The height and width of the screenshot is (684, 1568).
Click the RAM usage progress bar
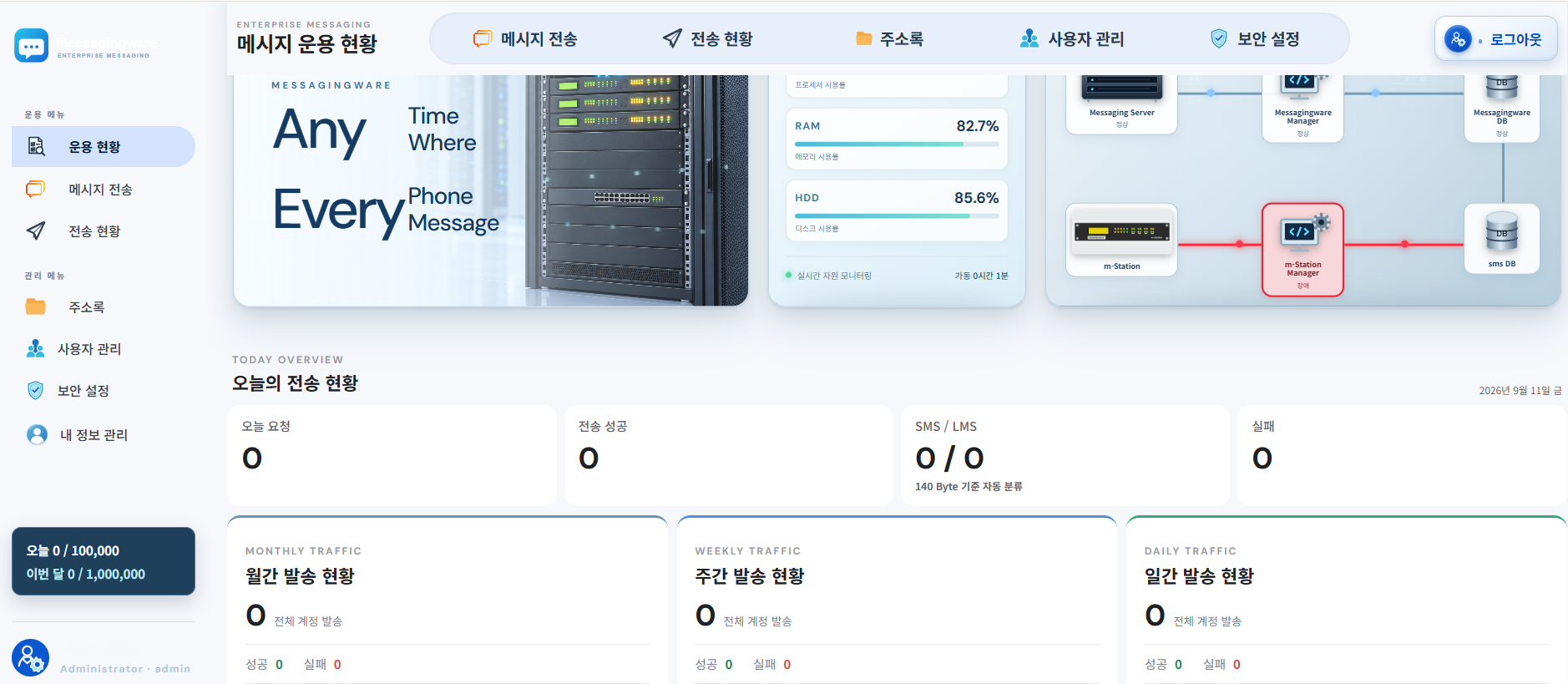897,144
